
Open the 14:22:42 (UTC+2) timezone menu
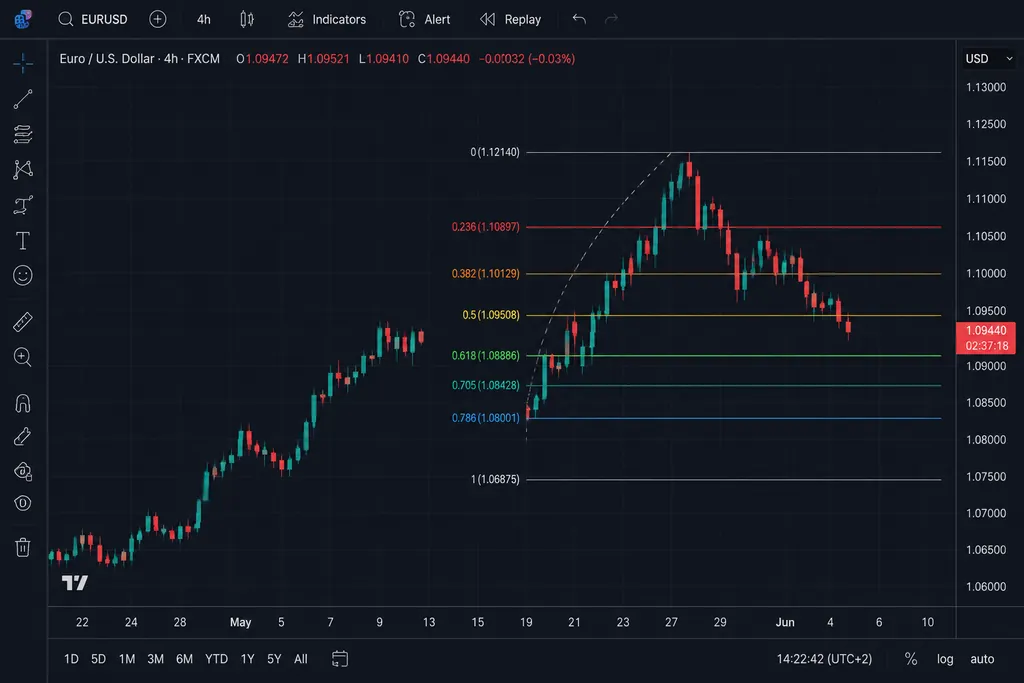(x=824, y=659)
